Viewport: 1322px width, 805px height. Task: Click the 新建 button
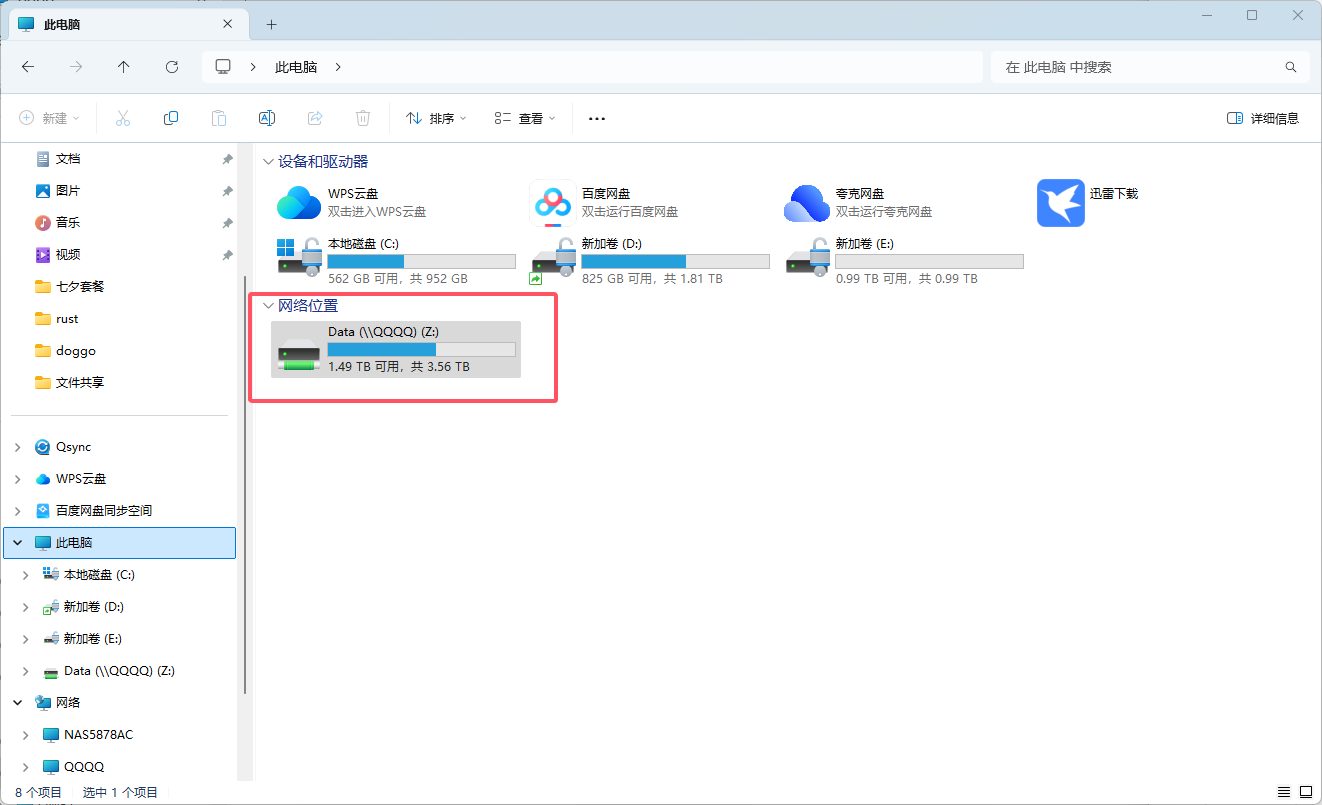click(49, 118)
